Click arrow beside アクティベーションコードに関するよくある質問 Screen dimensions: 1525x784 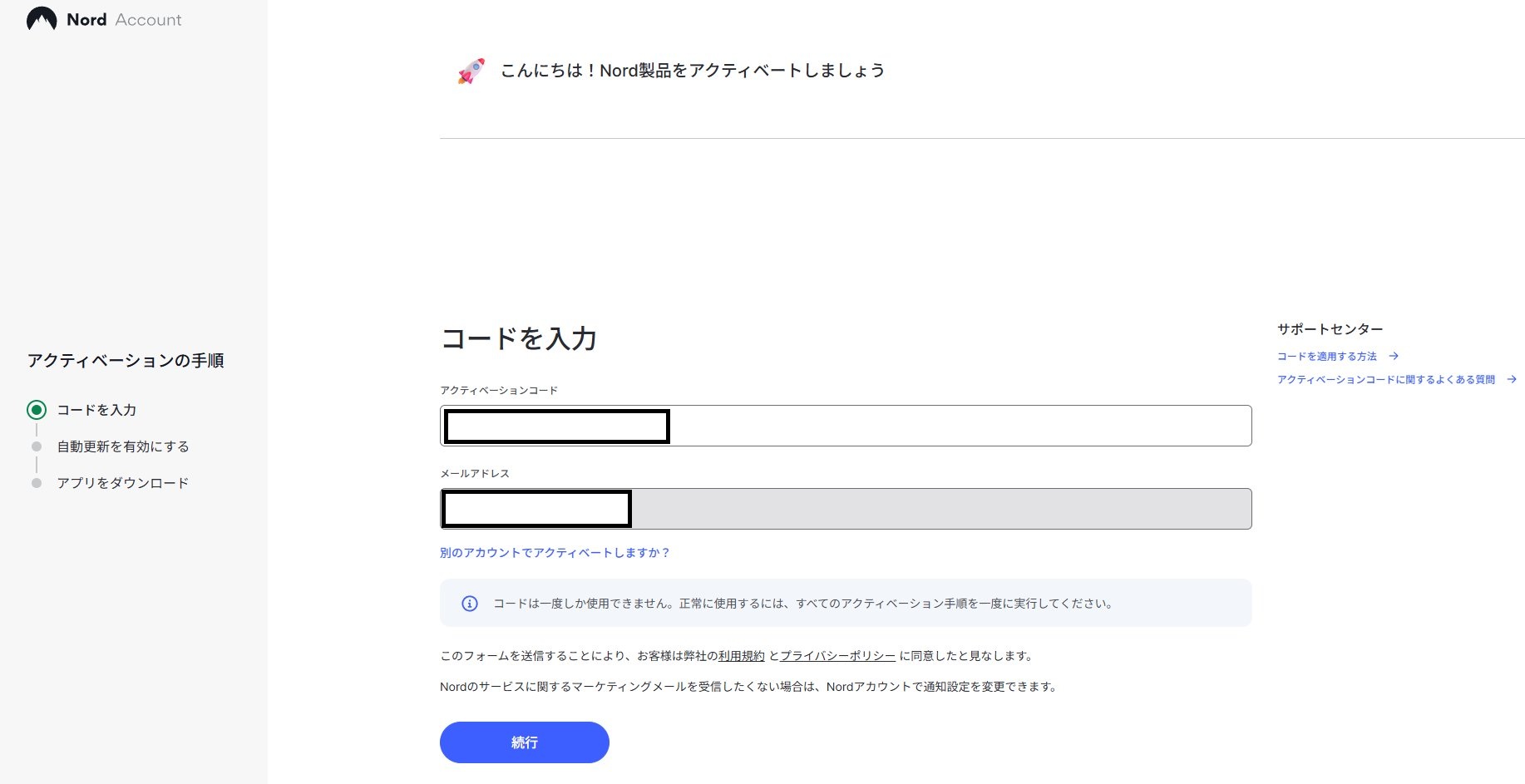[x=1512, y=380]
